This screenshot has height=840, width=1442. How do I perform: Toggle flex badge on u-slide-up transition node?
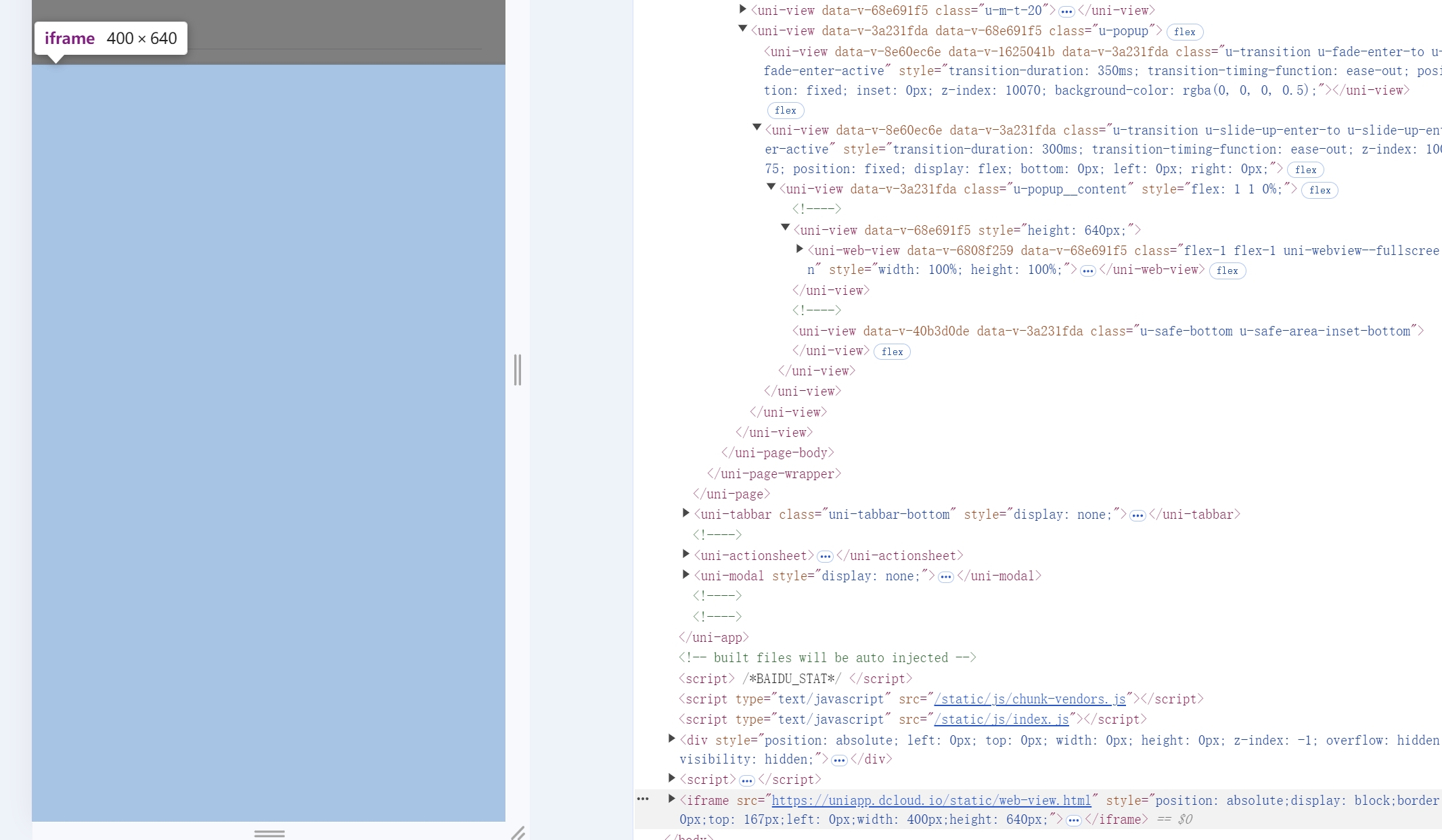point(1305,170)
